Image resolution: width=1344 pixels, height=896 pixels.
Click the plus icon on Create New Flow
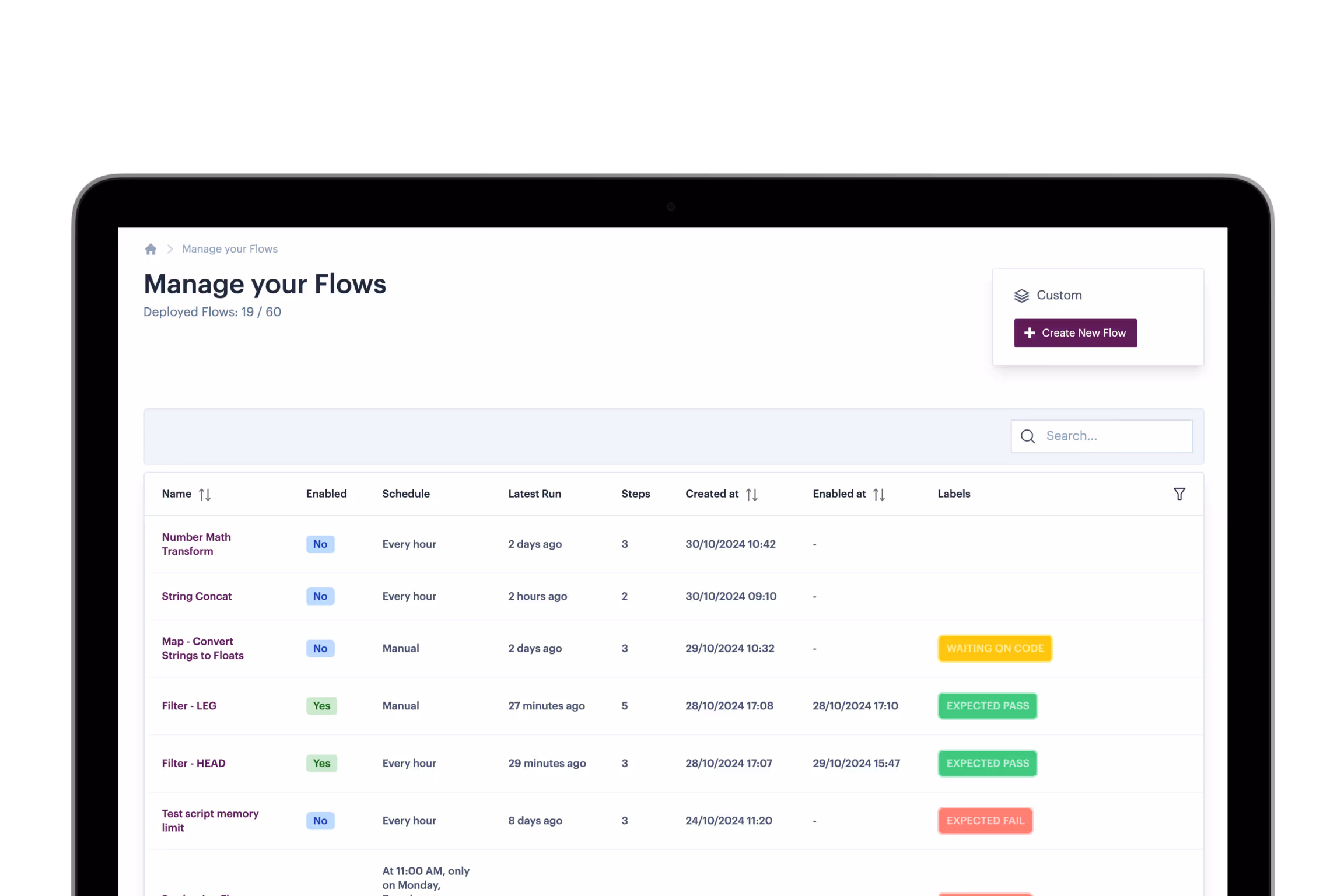(1030, 333)
